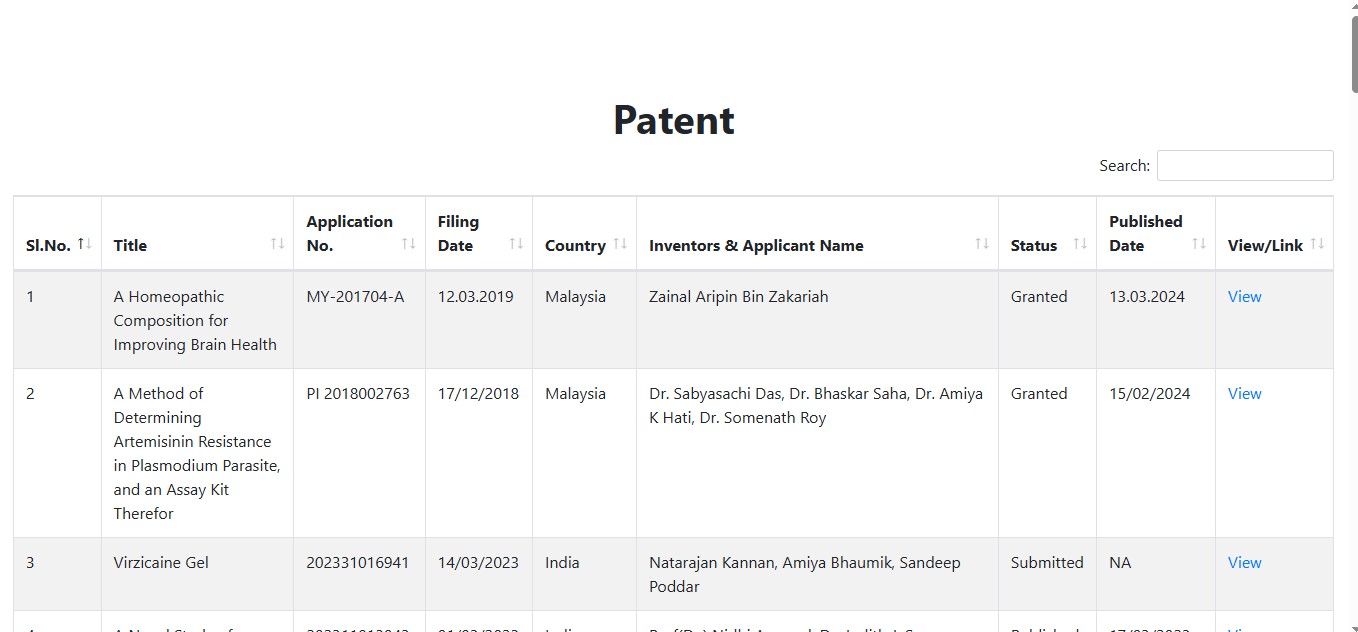Select the Status column header text
Image resolution: width=1358 pixels, height=632 pixels.
point(1034,246)
